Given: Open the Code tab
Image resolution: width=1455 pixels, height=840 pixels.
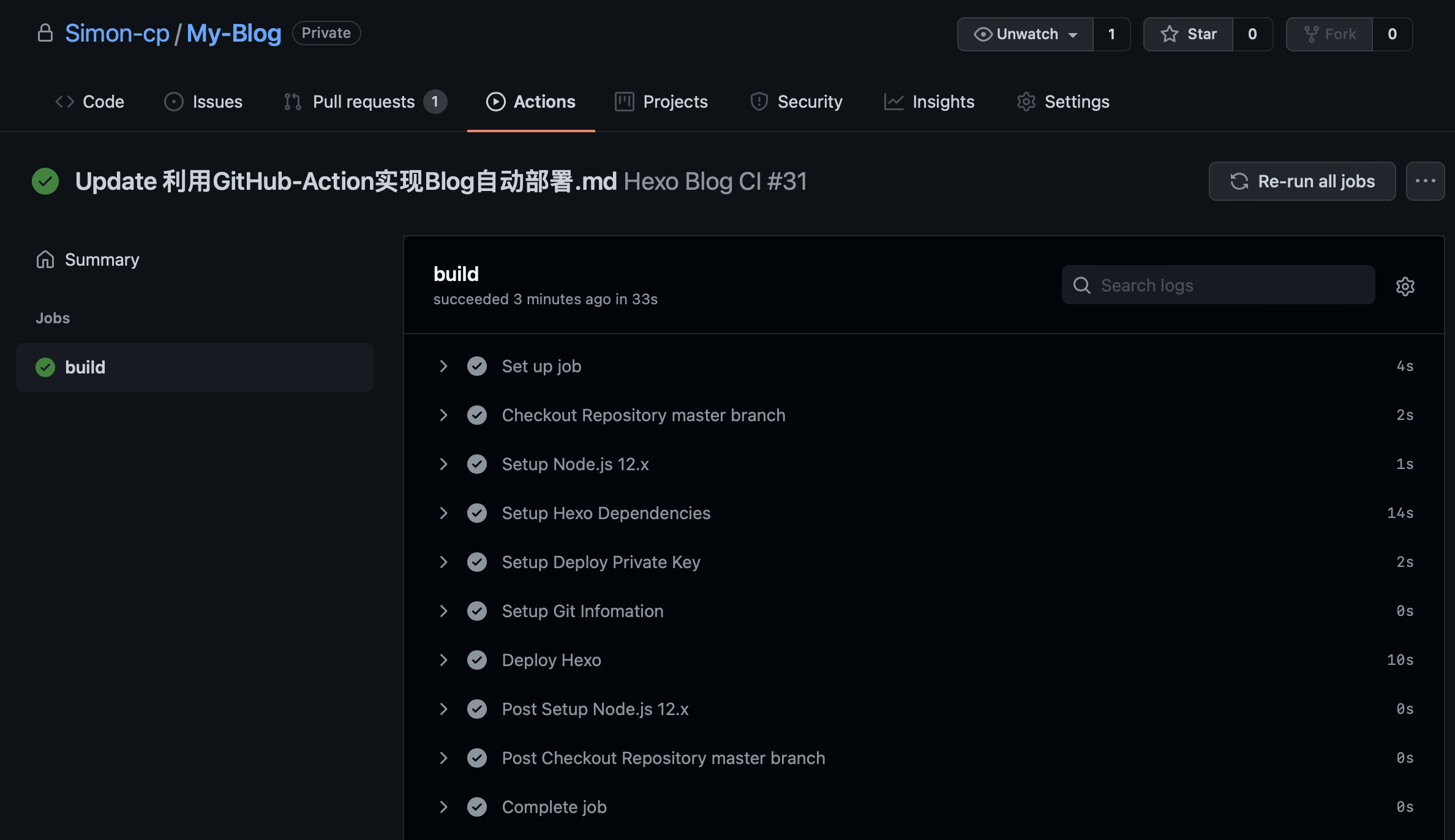Looking at the screenshot, I should pos(89,102).
